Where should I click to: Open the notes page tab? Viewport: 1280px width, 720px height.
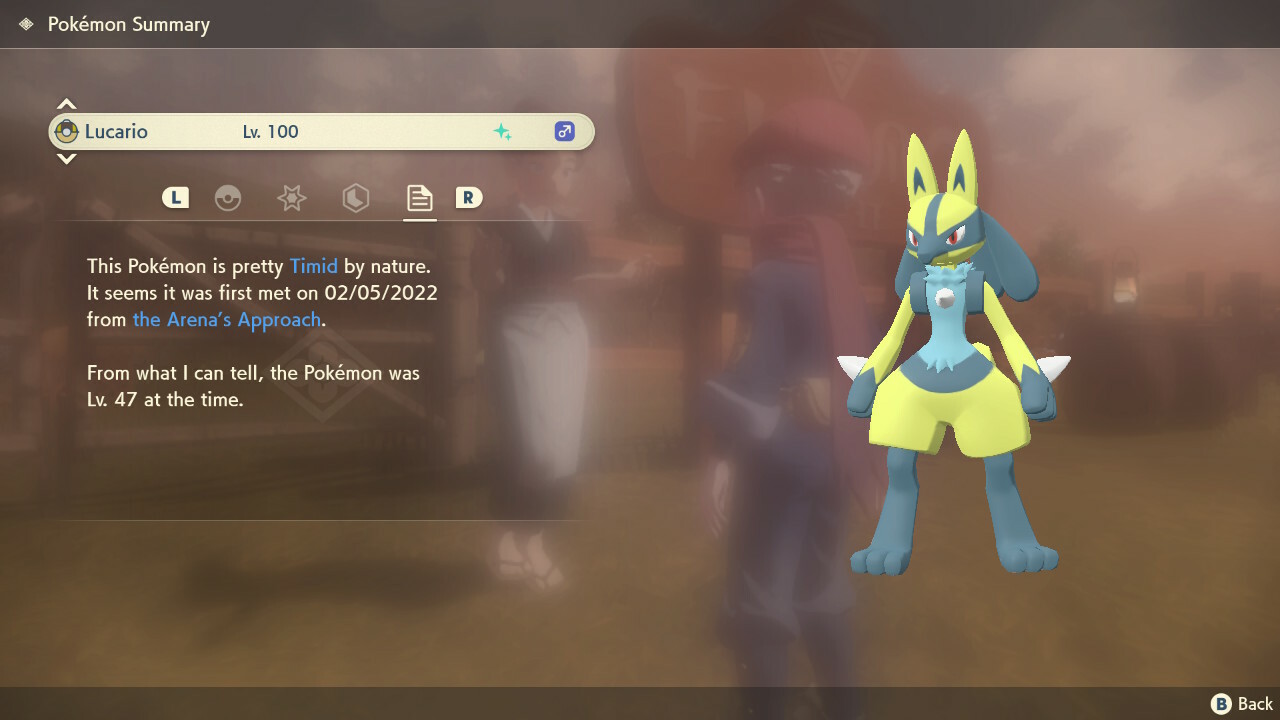pos(419,198)
